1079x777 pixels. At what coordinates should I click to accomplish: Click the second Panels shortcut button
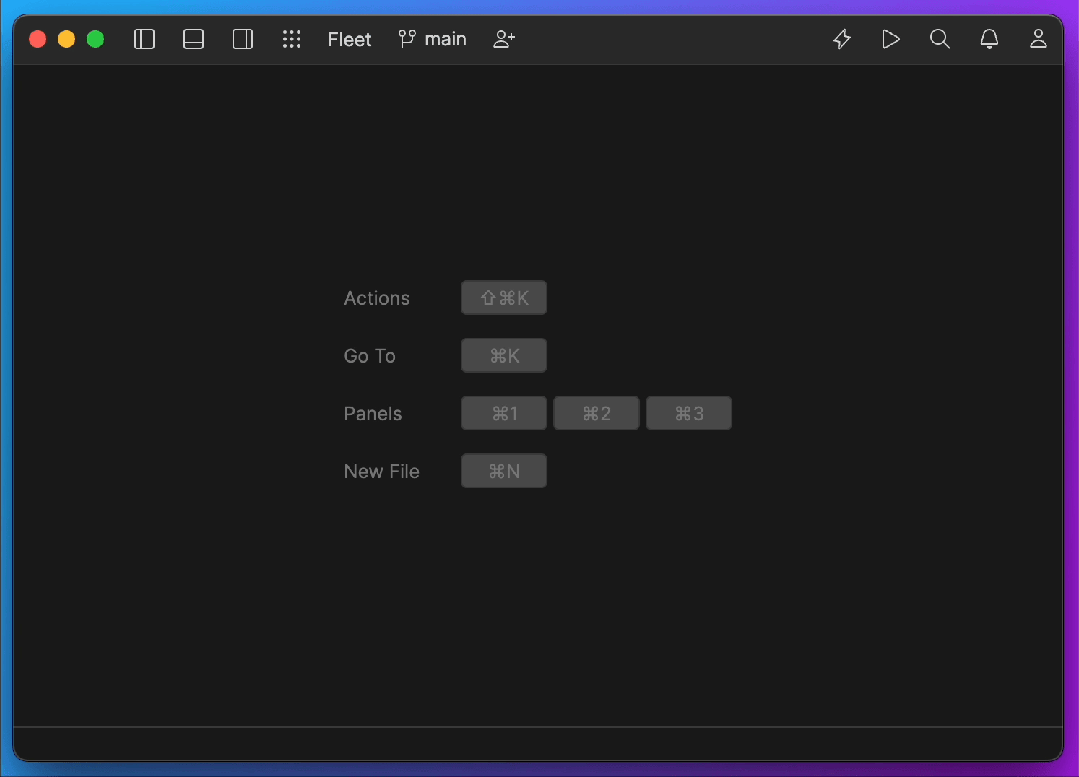[596, 413]
